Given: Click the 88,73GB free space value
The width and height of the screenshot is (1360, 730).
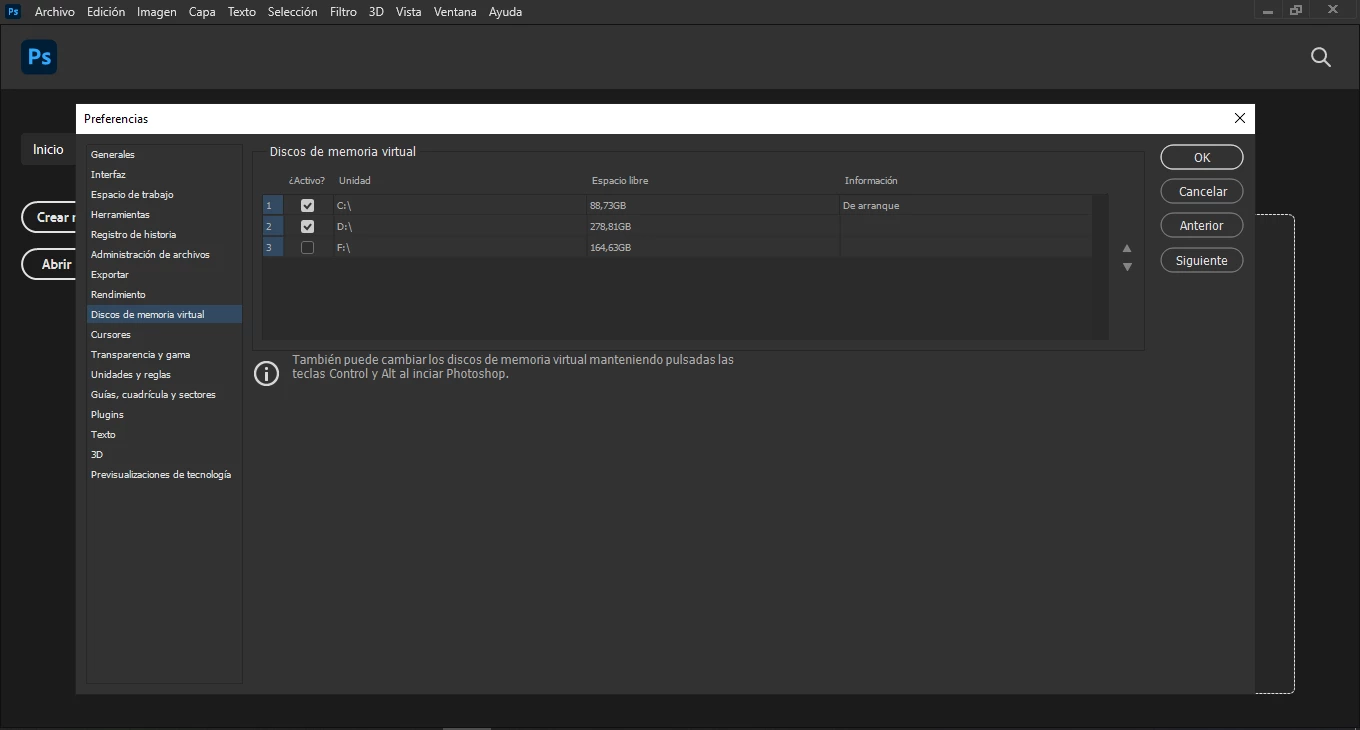Looking at the screenshot, I should [608, 205].
